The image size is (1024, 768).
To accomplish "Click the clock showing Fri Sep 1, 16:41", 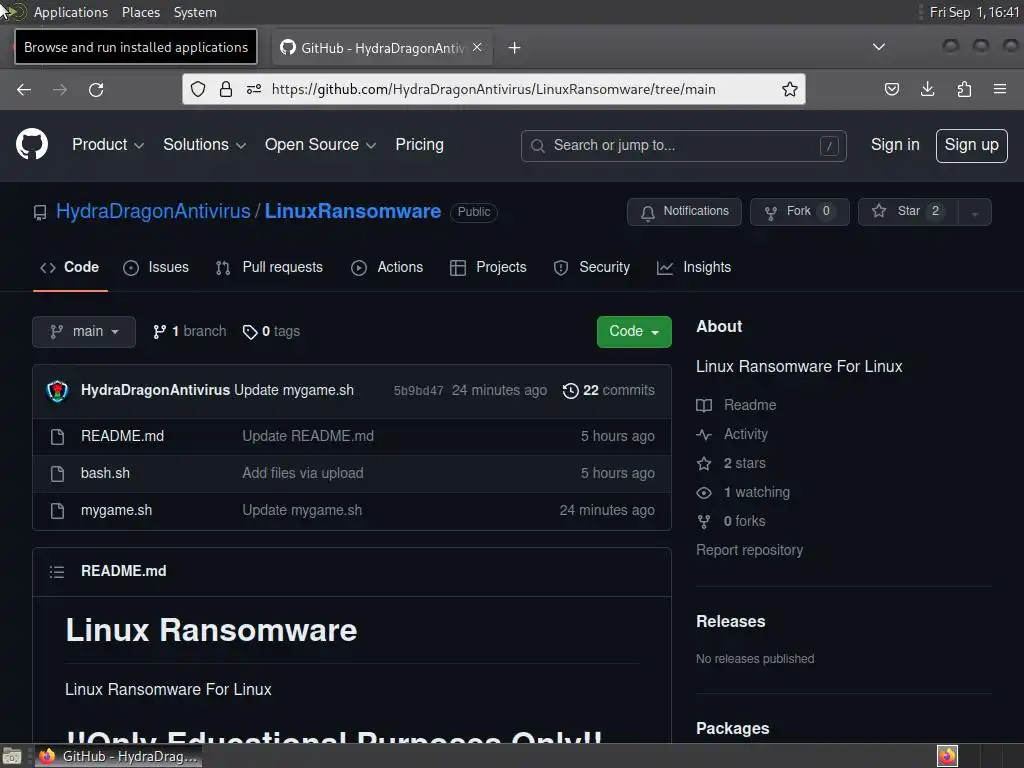I will [974, 12].
